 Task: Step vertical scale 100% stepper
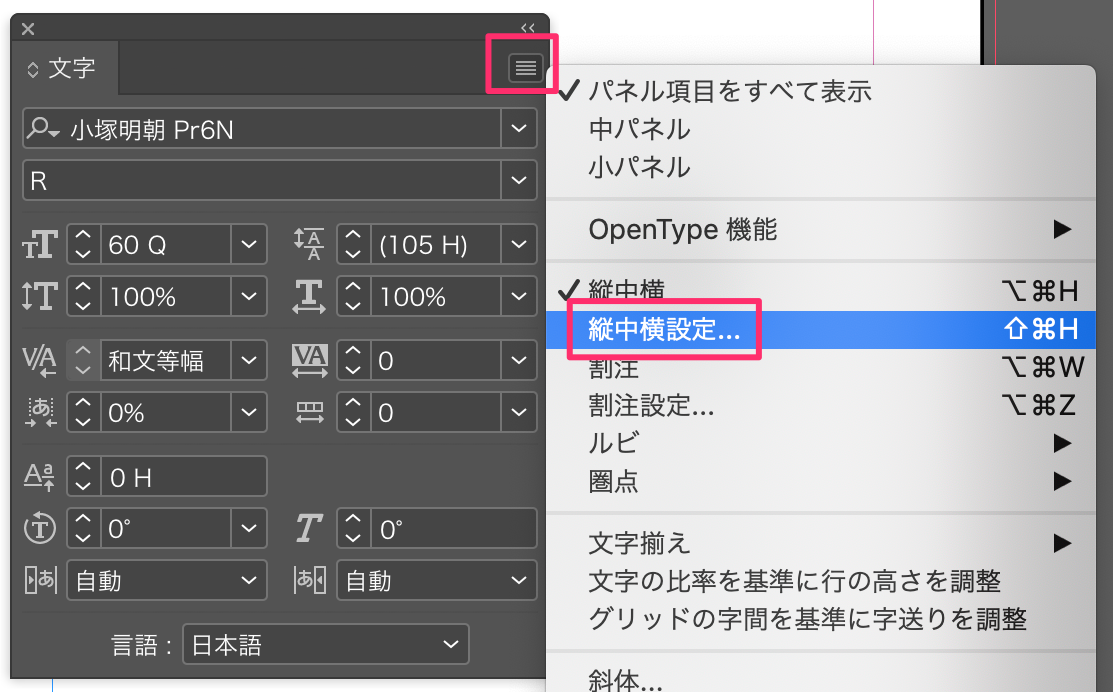point(84,296)
